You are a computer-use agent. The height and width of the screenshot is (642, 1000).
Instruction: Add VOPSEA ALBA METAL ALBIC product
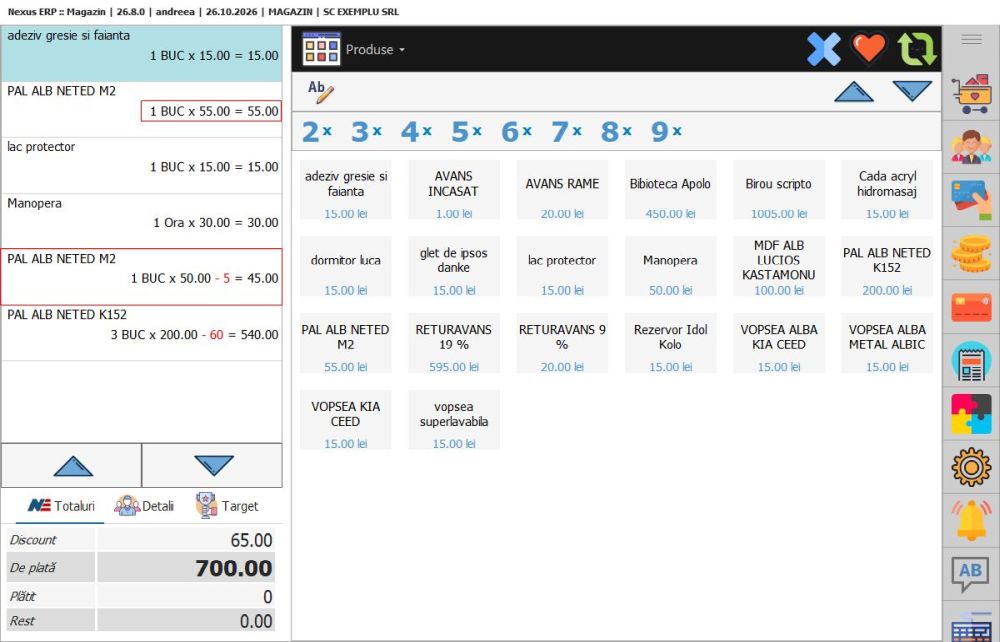click(887, 343)
